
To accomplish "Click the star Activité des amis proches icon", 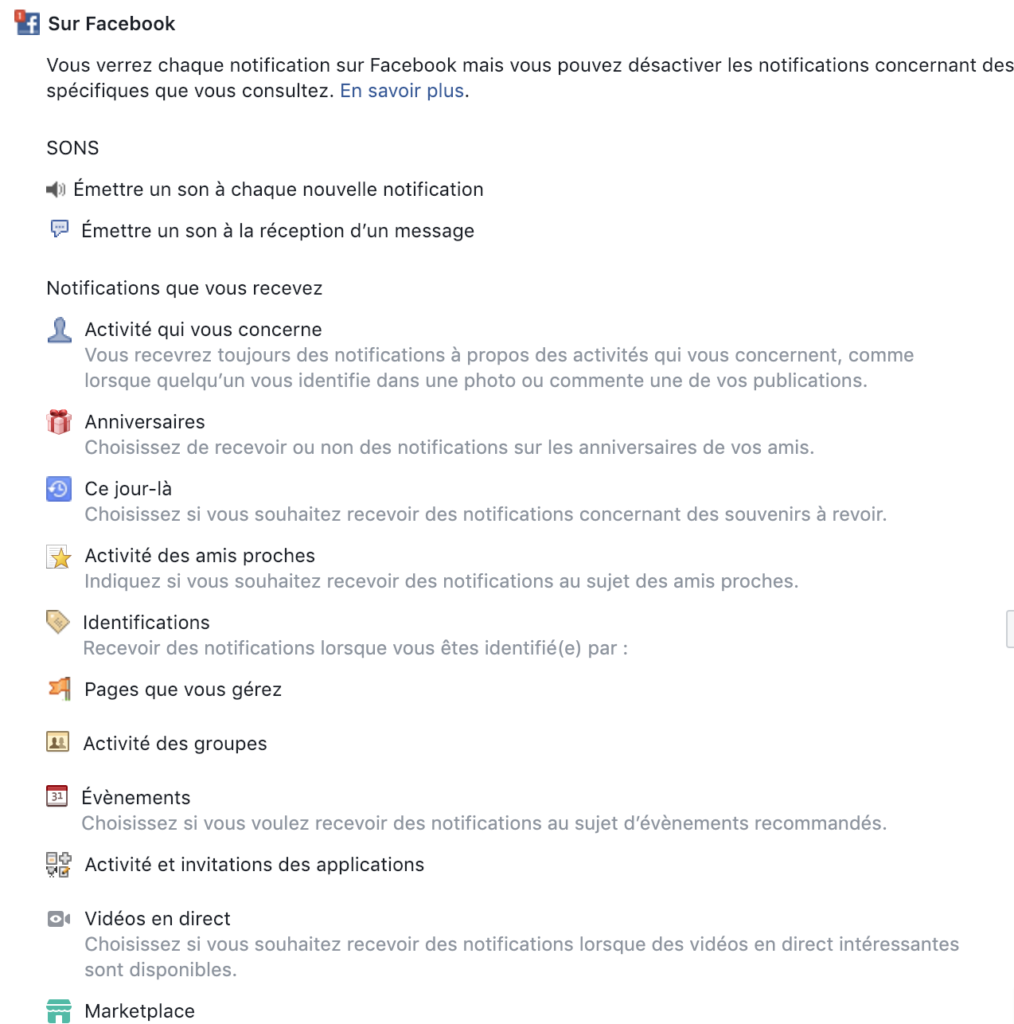I will (x=59, y=556).
